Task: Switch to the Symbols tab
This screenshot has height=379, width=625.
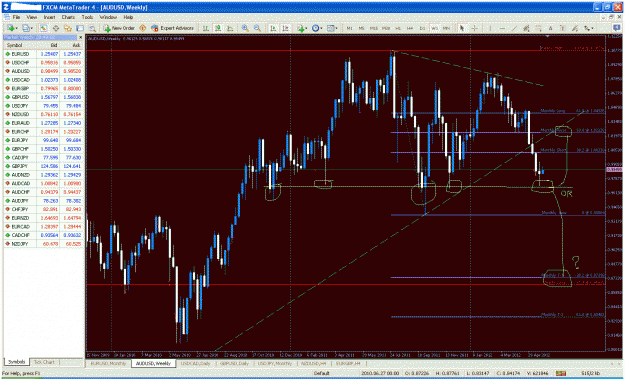Action: tap(17, 362)
